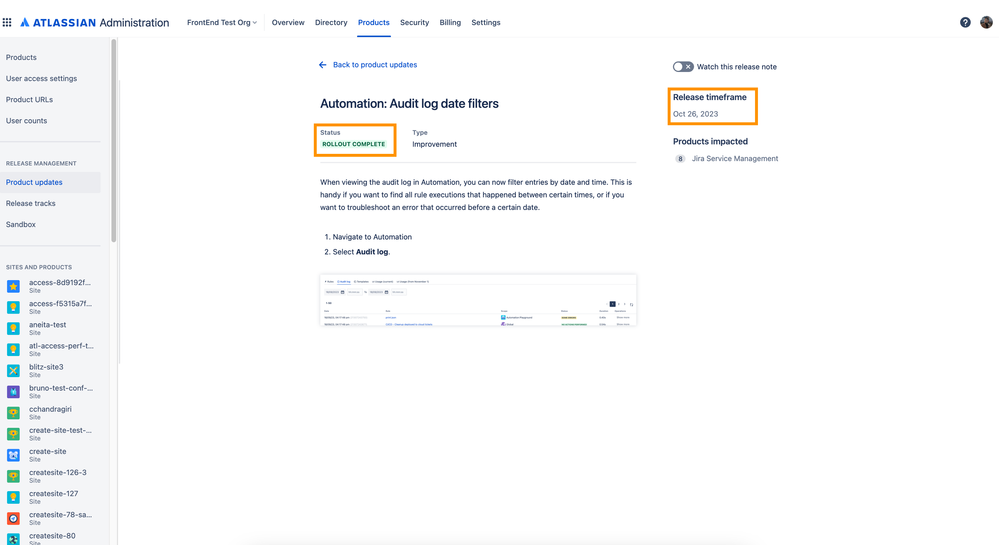This screenshot has width=999, height=545.
Task: Open the help question mark icon
Action: (965, 22)
